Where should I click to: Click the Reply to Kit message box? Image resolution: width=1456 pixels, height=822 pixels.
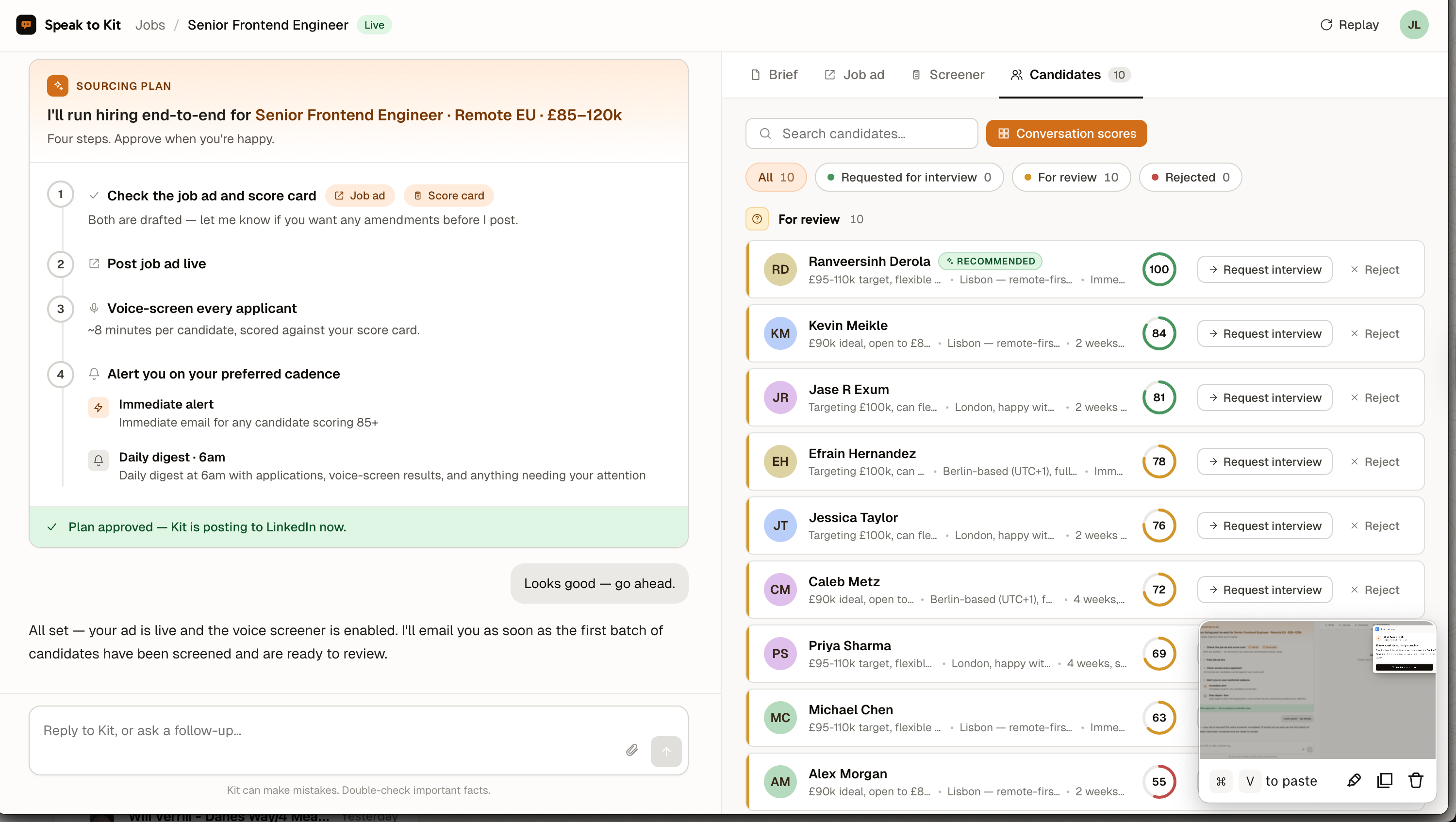358,740
